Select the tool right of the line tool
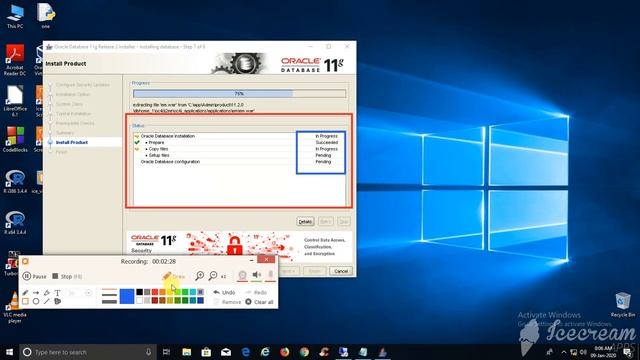Viewport: 640px width, 360px height. click(58, 301)
